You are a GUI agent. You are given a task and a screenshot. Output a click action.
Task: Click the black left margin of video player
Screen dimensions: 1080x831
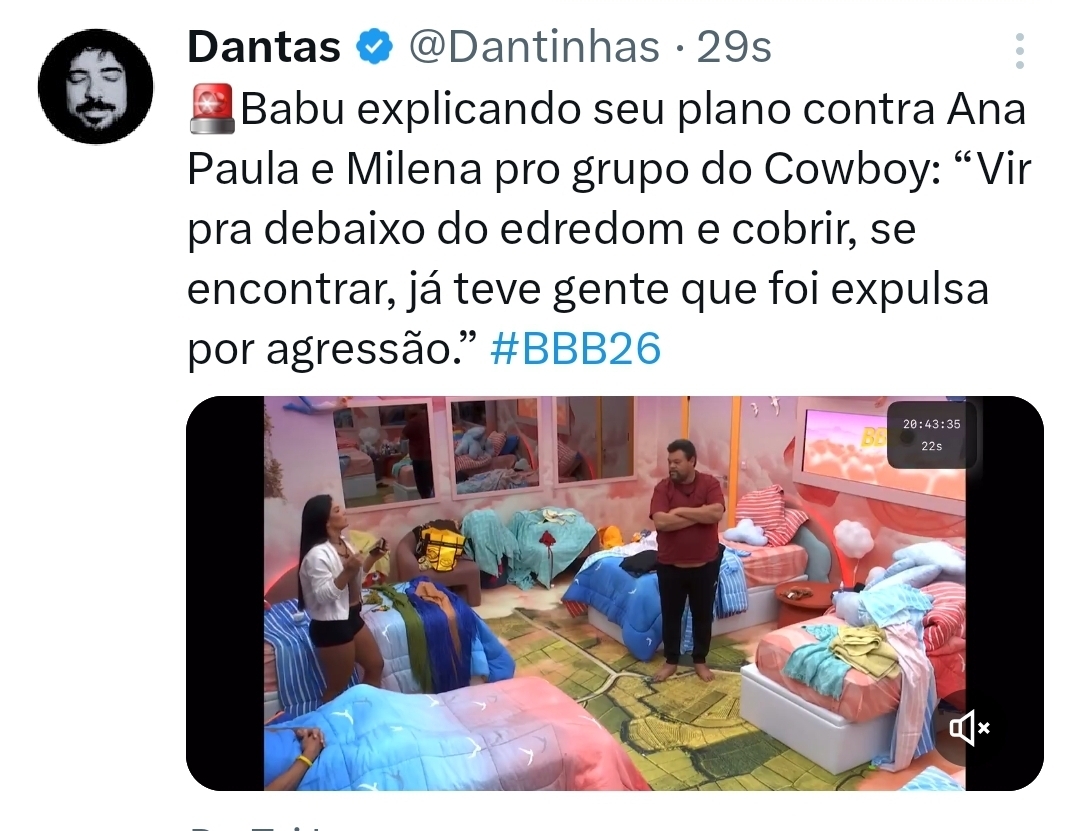[225, 593]
